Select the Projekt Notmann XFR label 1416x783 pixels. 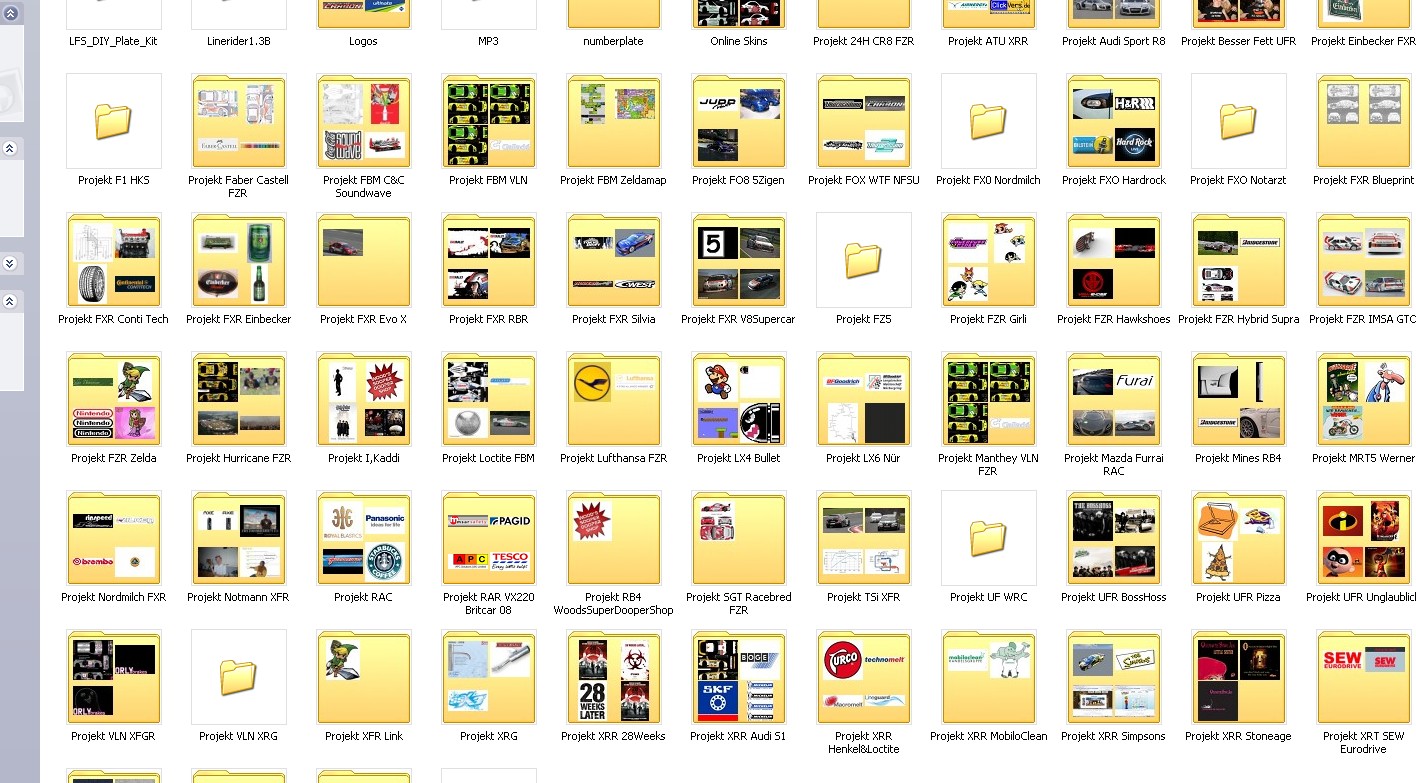coord(239,598)
